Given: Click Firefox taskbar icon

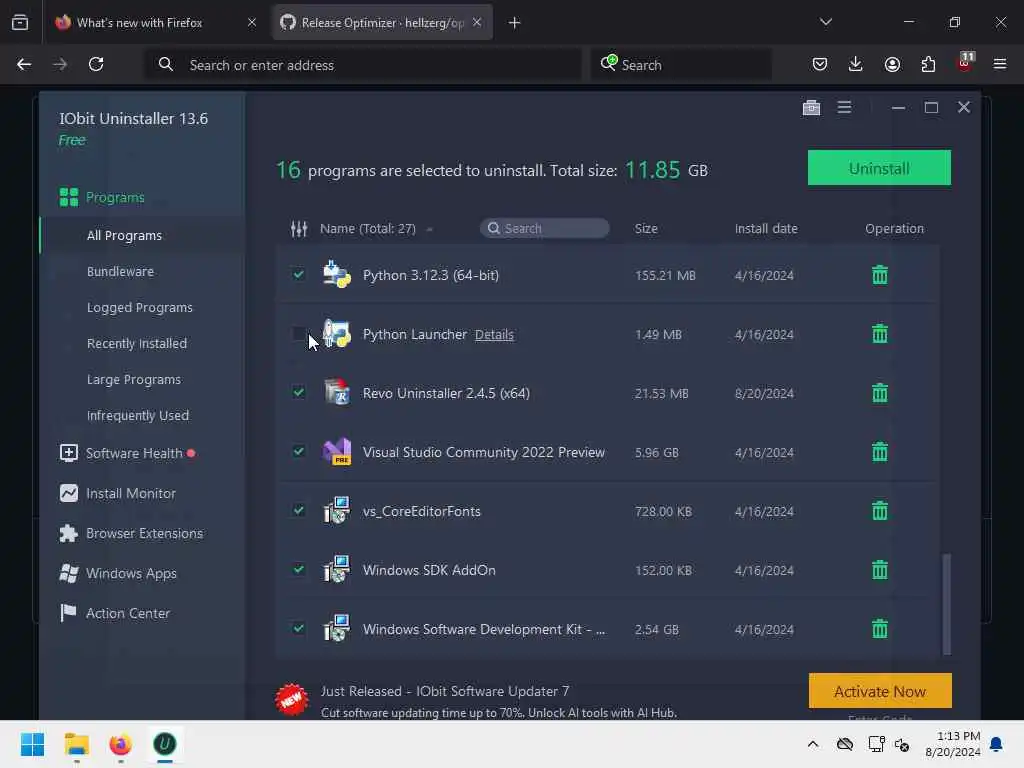Looking at the screenshot, I should [x=120, y=744].
